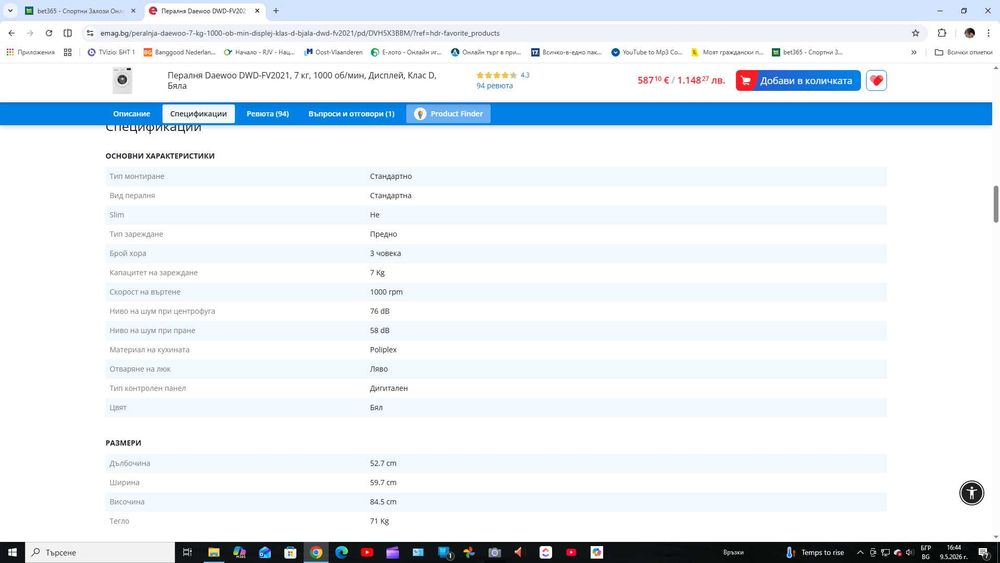
Task: Click the 1000 rpm spin speed value
Action: pos(386,291)
